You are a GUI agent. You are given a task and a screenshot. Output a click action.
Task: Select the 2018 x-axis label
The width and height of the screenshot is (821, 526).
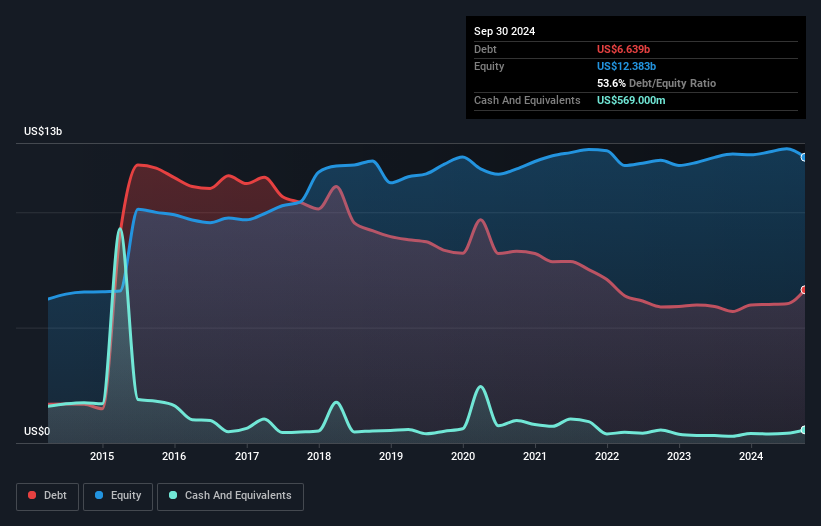(x=319, y=456)
